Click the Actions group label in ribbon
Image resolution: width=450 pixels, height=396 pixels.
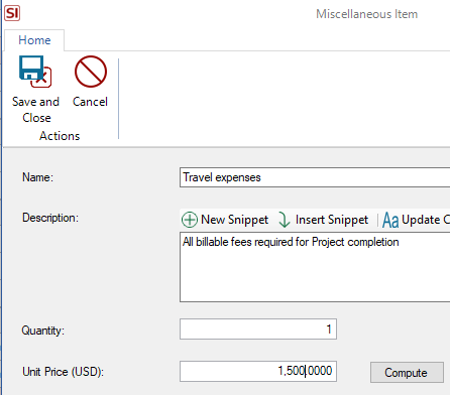click(60, 136)
